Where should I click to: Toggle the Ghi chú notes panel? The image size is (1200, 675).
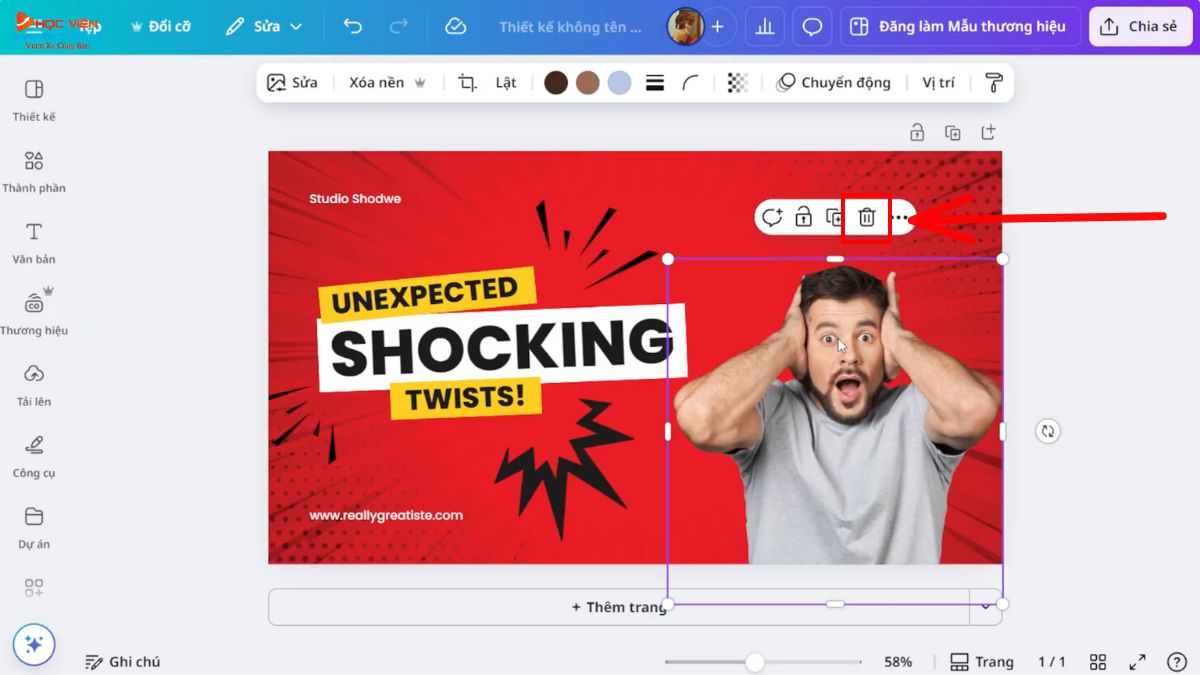123,662
